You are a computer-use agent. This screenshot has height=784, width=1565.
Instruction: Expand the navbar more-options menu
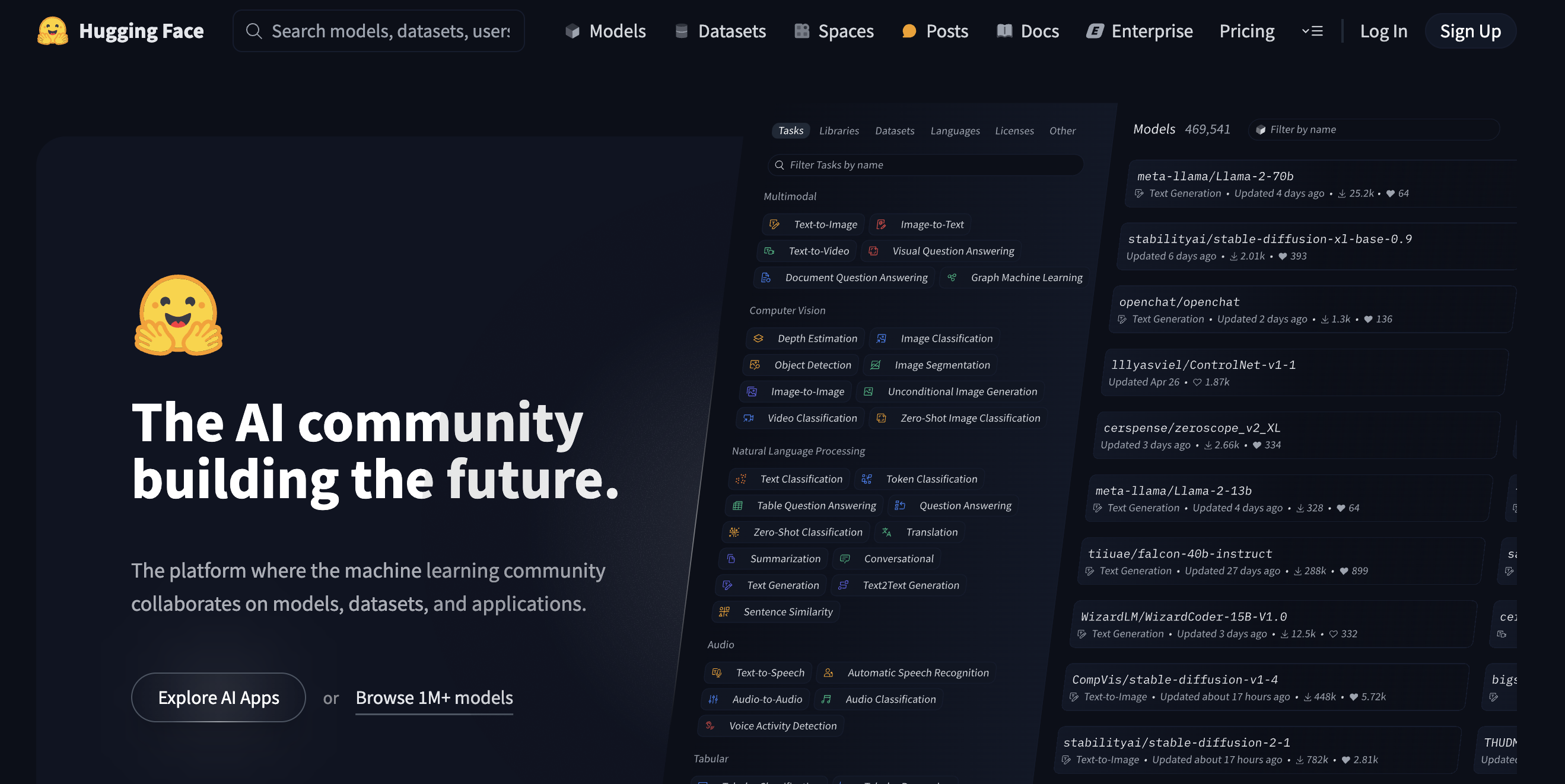coord(1312,31)
